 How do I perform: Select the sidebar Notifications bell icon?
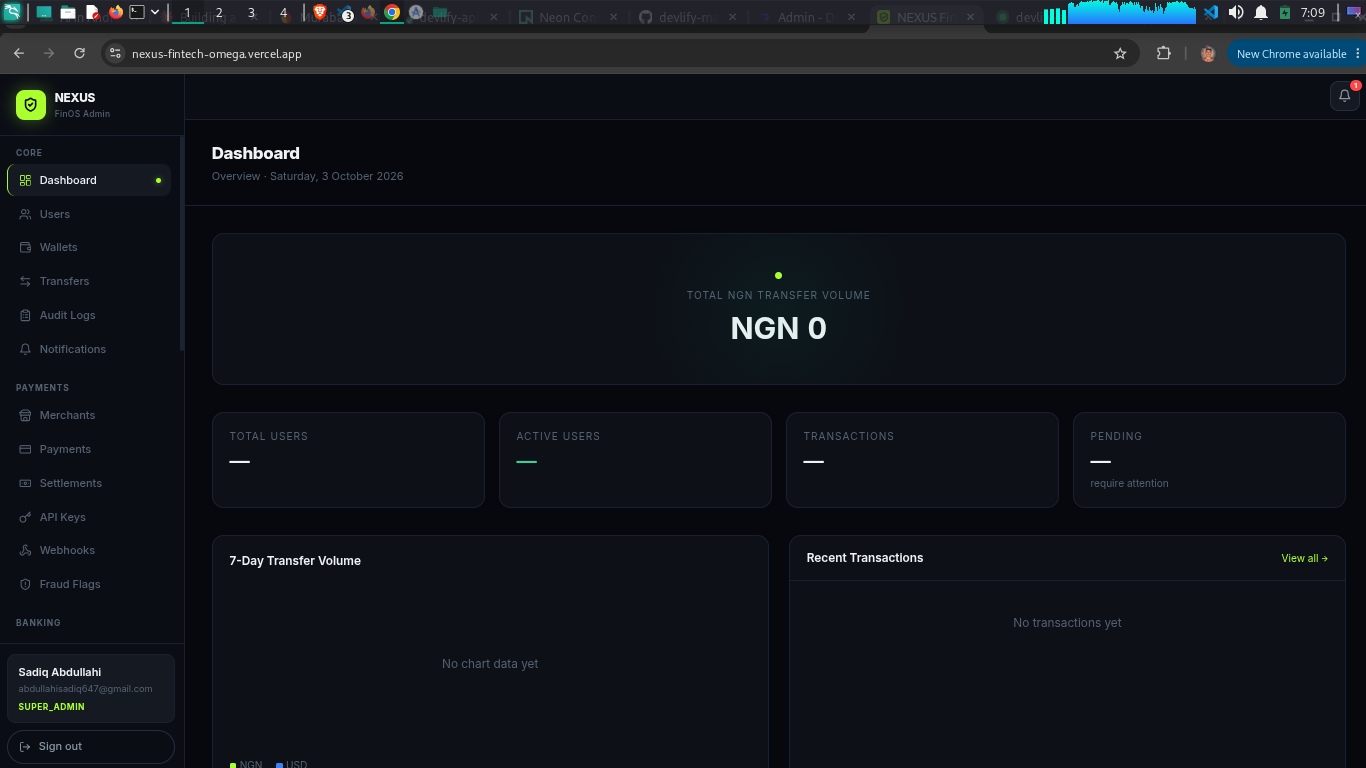click(x=26, y=349)
